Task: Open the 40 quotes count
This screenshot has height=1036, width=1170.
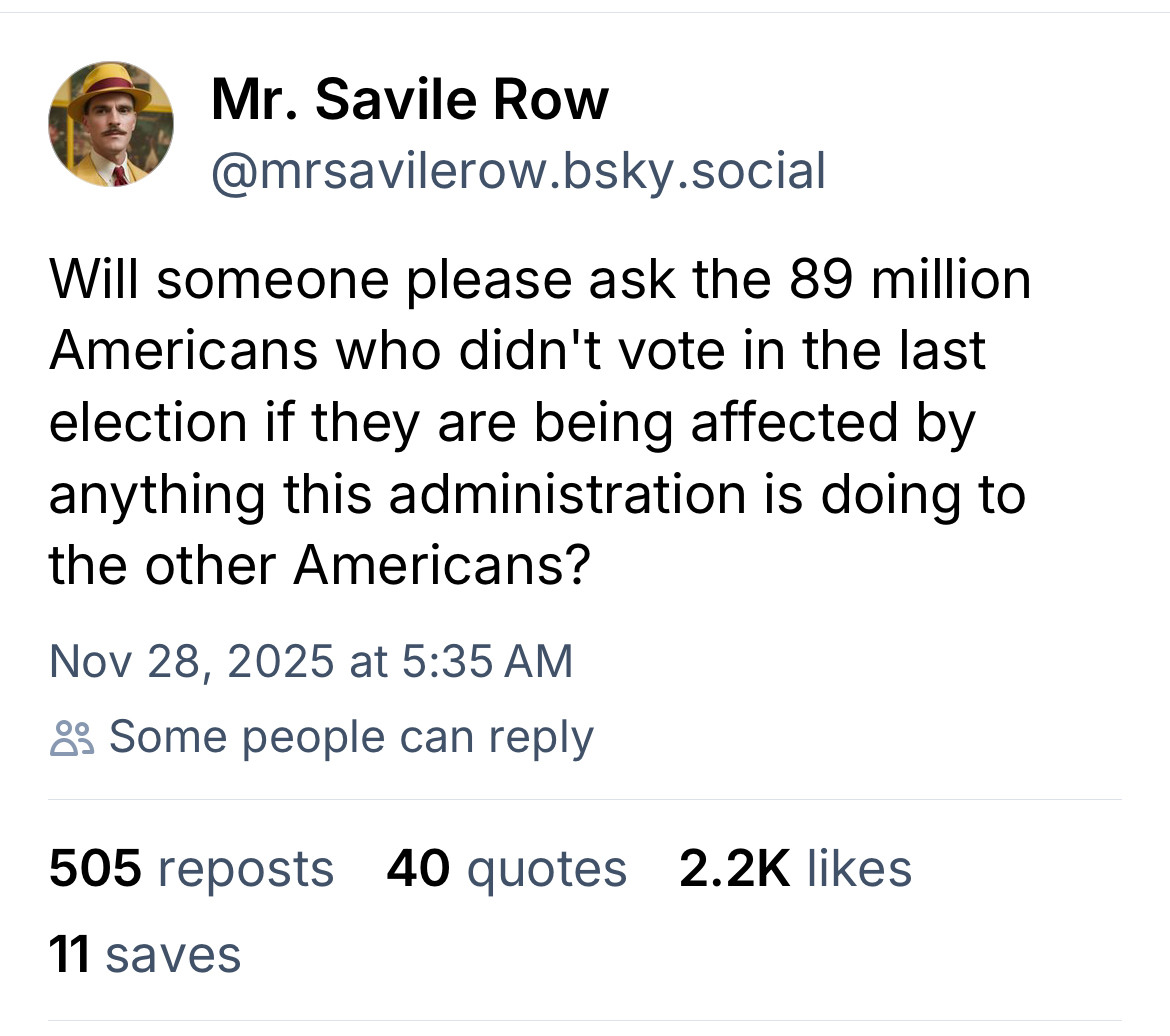Action: click(x=417, y=868)
